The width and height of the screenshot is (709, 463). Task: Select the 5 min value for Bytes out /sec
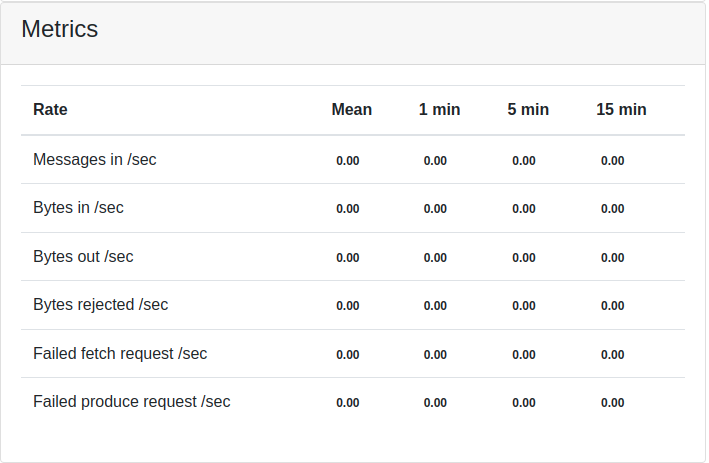(x=524, y=258)
